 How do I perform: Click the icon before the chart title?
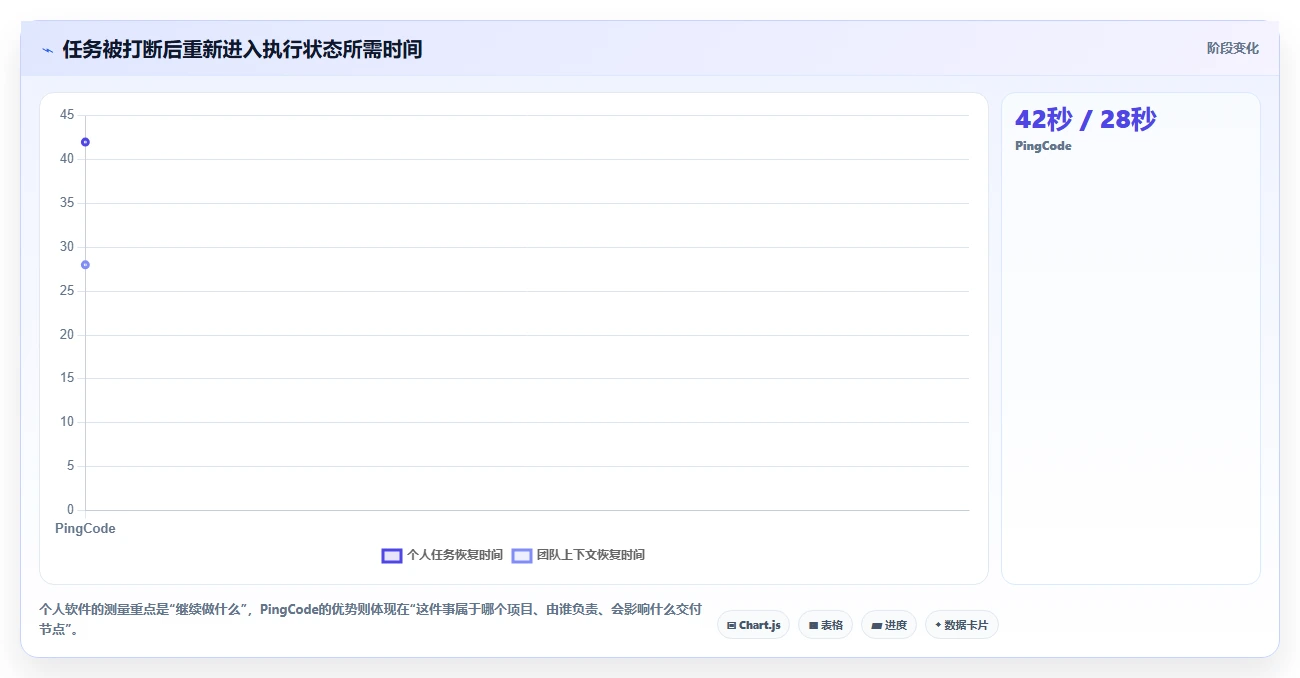pyautogui.click(x=47, y=50)
